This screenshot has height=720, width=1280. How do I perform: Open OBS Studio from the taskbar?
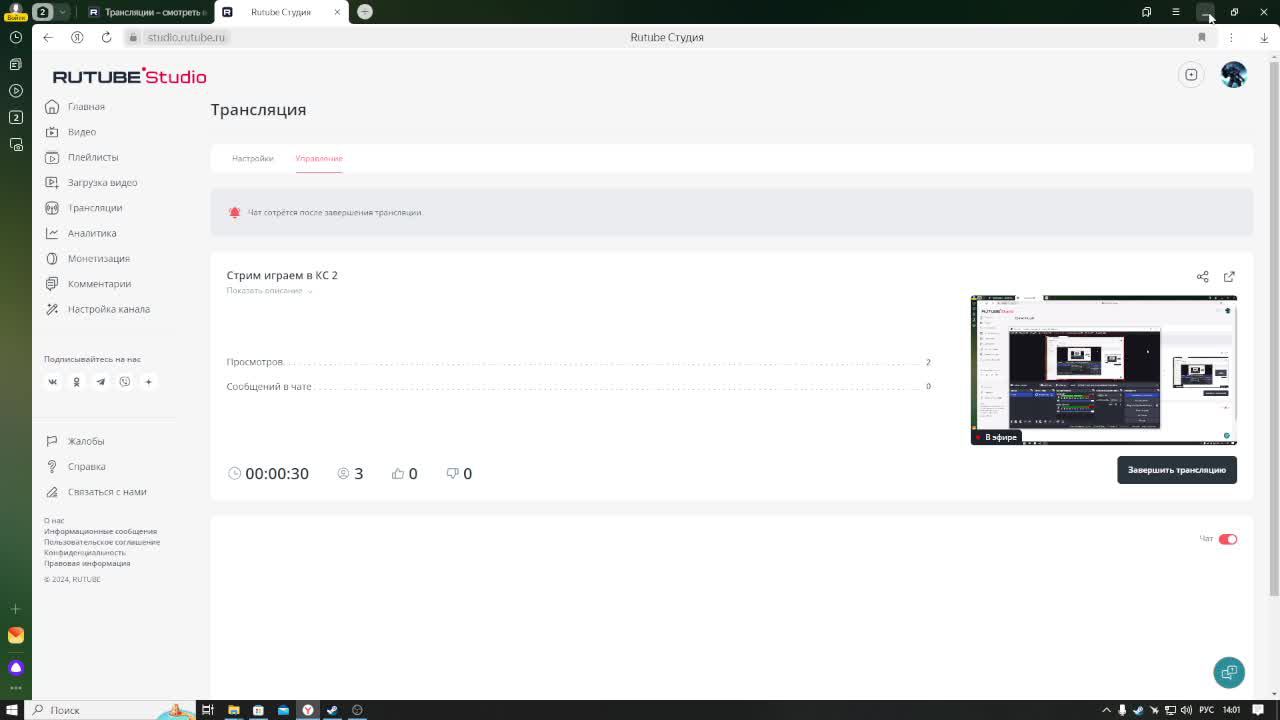pos(357,710)
